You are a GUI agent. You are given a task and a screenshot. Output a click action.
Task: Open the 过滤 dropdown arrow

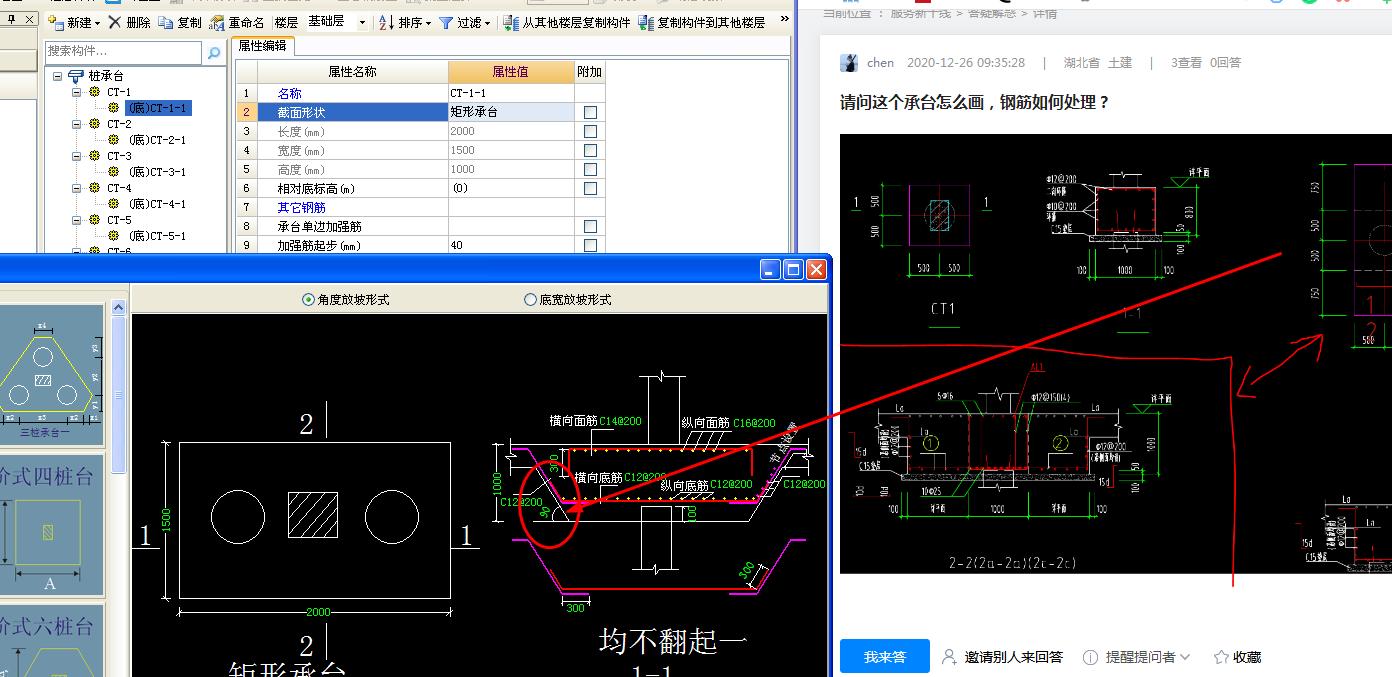488,22
